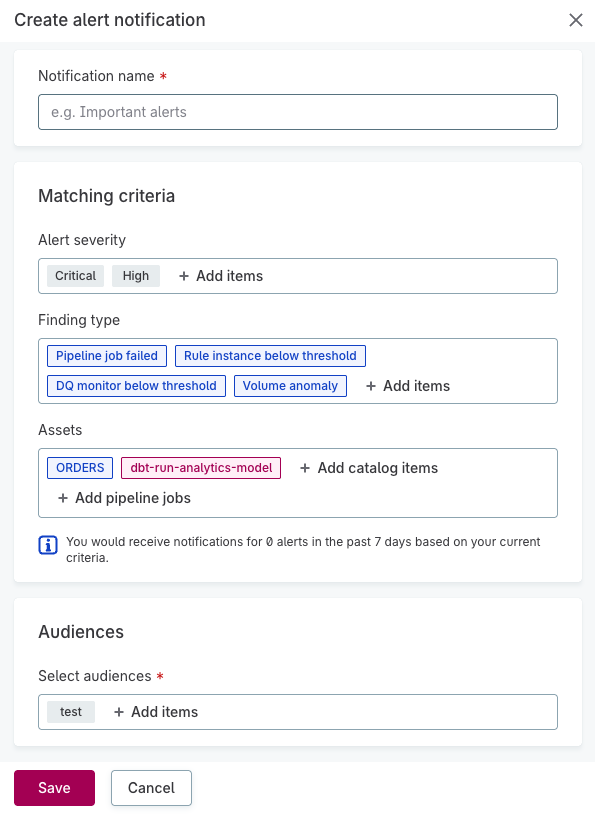Click the DQ monitor below threshold chip
Screen dimensions: 595x819
coord(136,385)
